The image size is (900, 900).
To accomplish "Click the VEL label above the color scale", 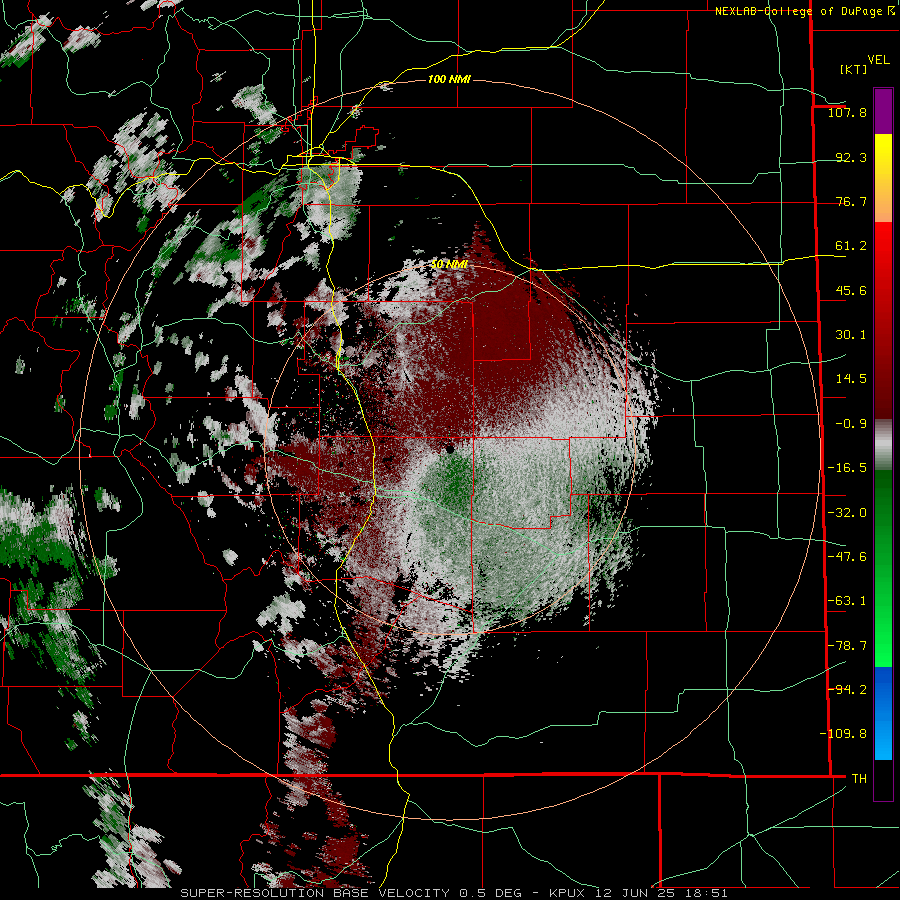I will click(x=878, y=60).
